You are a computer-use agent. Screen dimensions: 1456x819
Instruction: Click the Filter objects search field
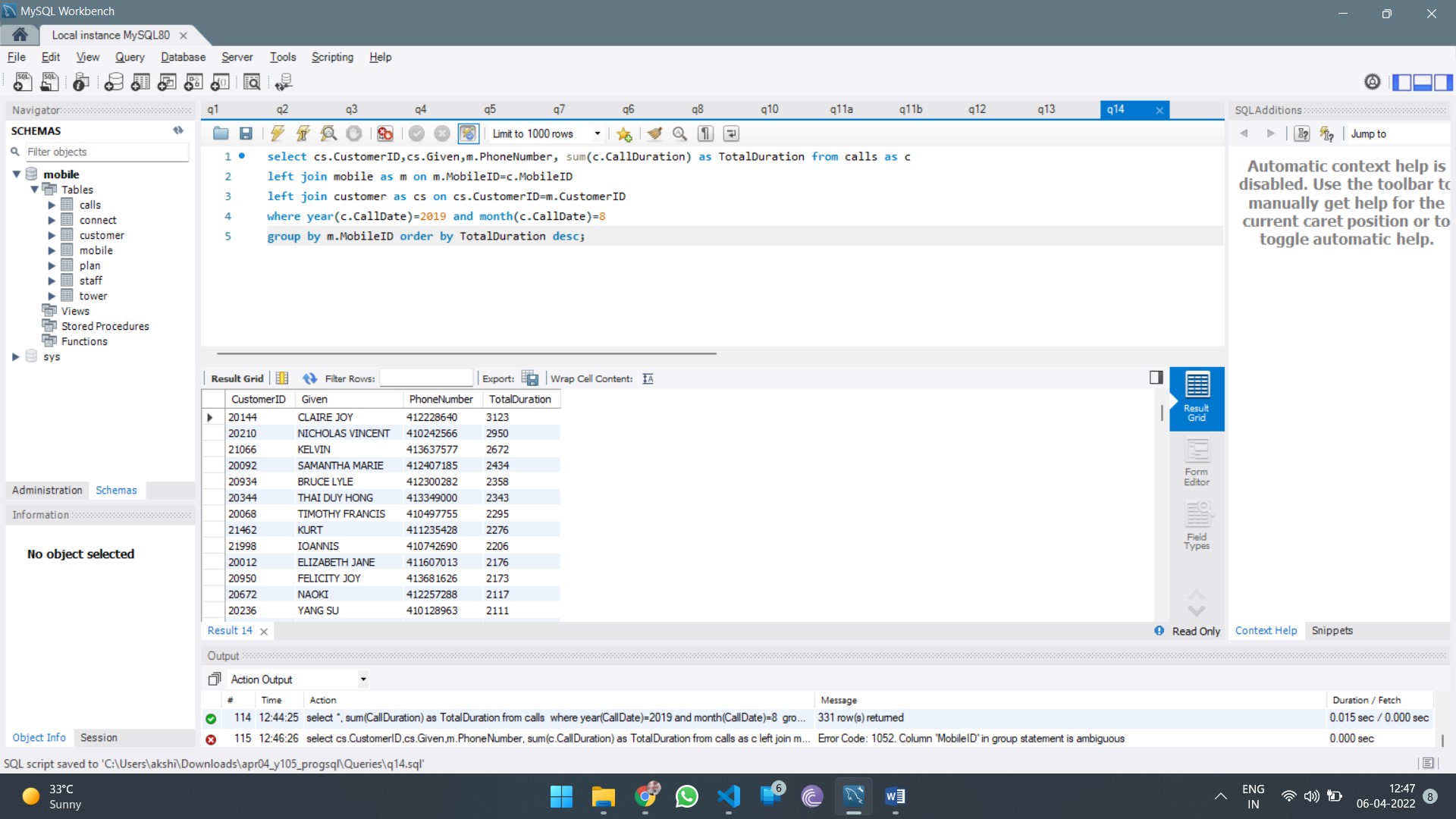106,152
